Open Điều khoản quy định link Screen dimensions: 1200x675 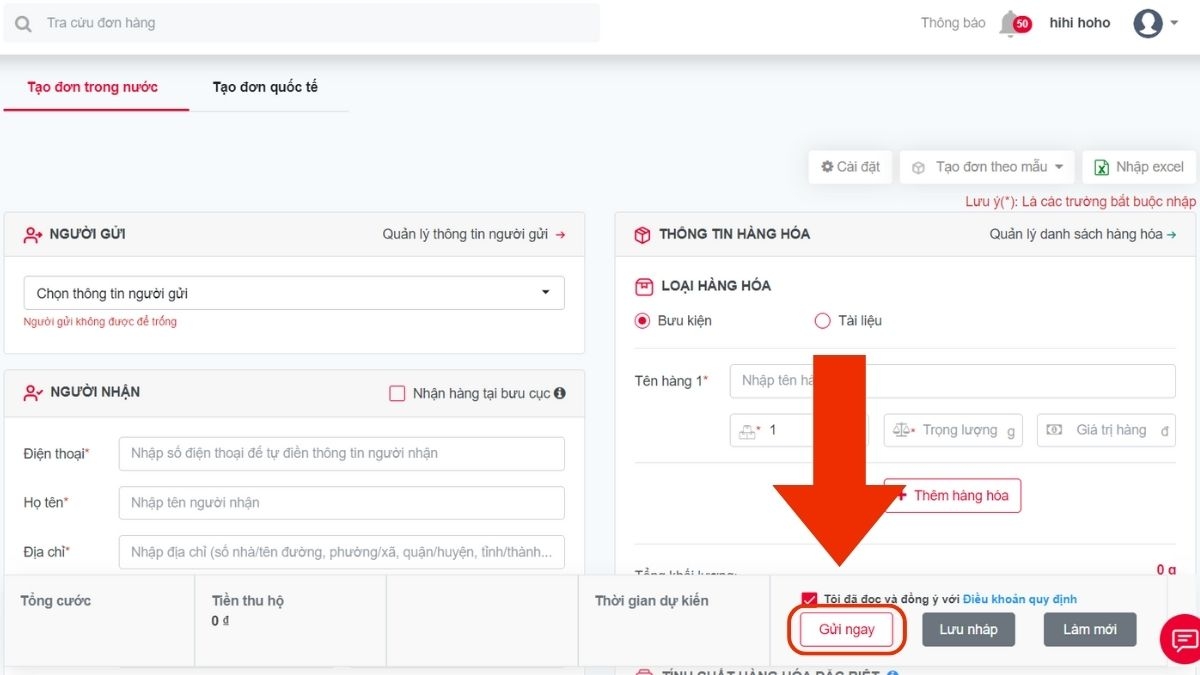1020,600
